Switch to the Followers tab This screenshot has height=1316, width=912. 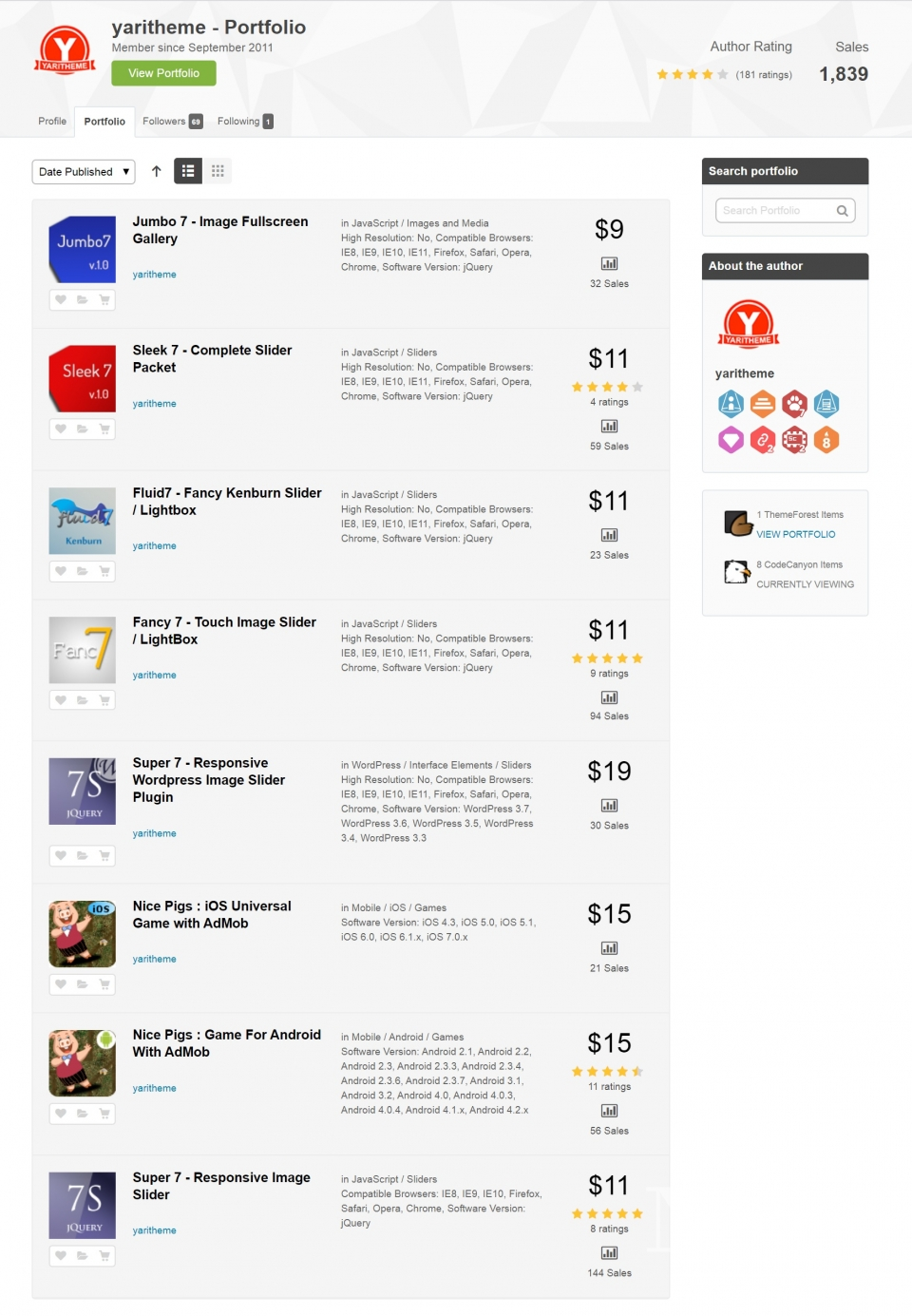pyautogui.click(x=171, y=122)
